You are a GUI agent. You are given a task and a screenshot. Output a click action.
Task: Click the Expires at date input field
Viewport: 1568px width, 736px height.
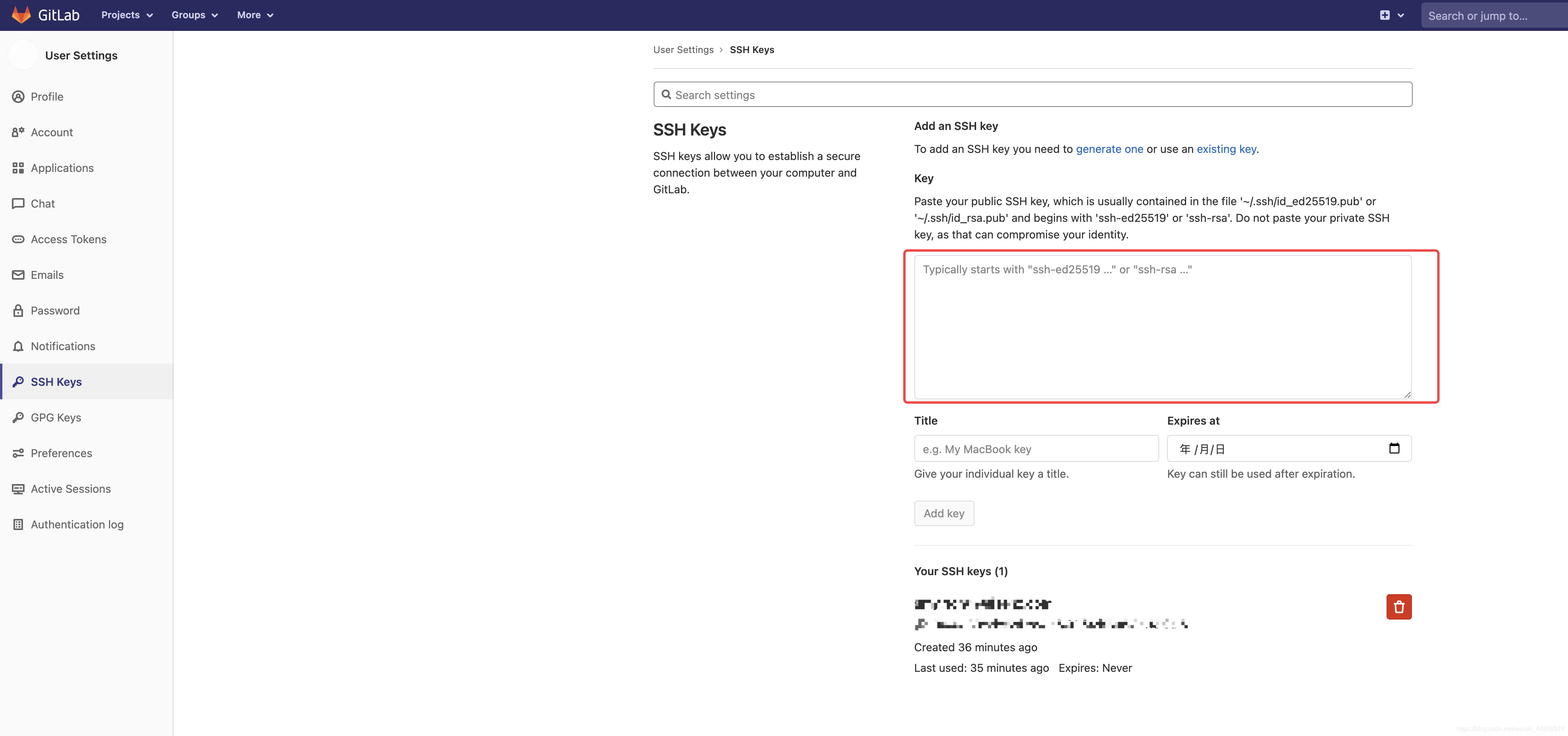(x=1289, y=448)
